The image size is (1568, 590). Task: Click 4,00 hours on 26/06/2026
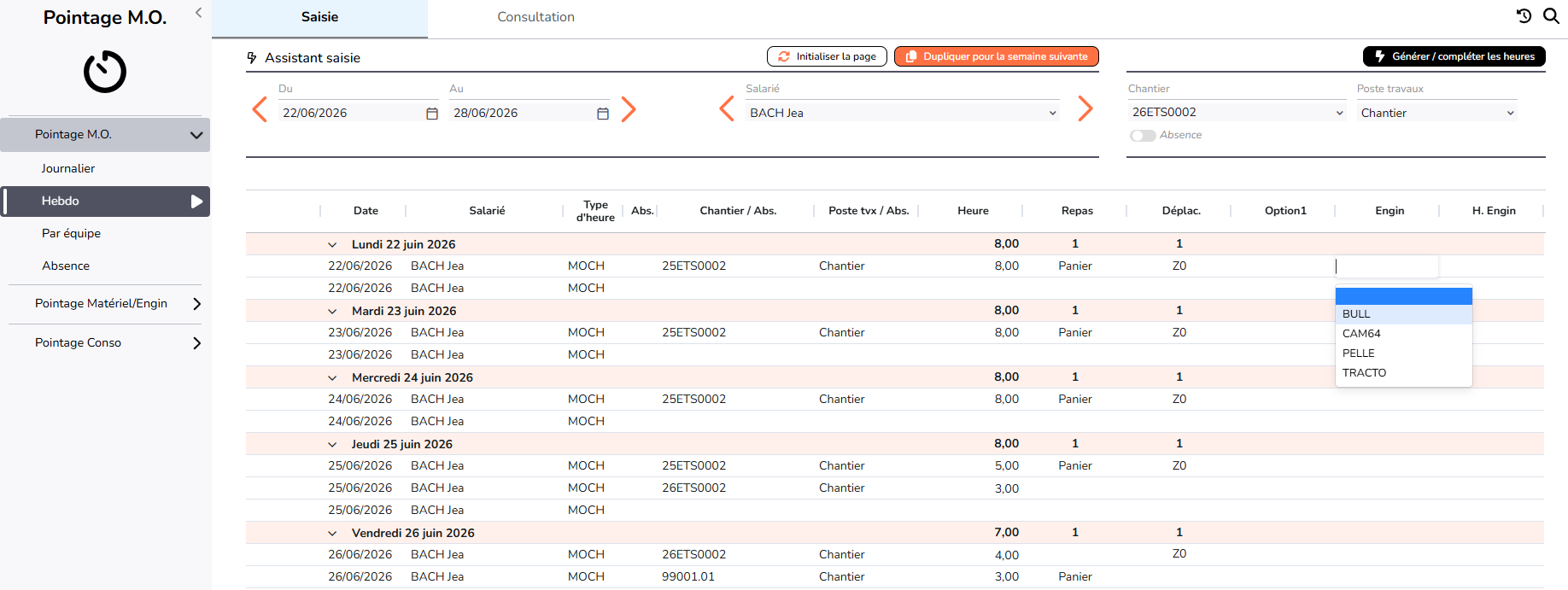[1007, 555]
